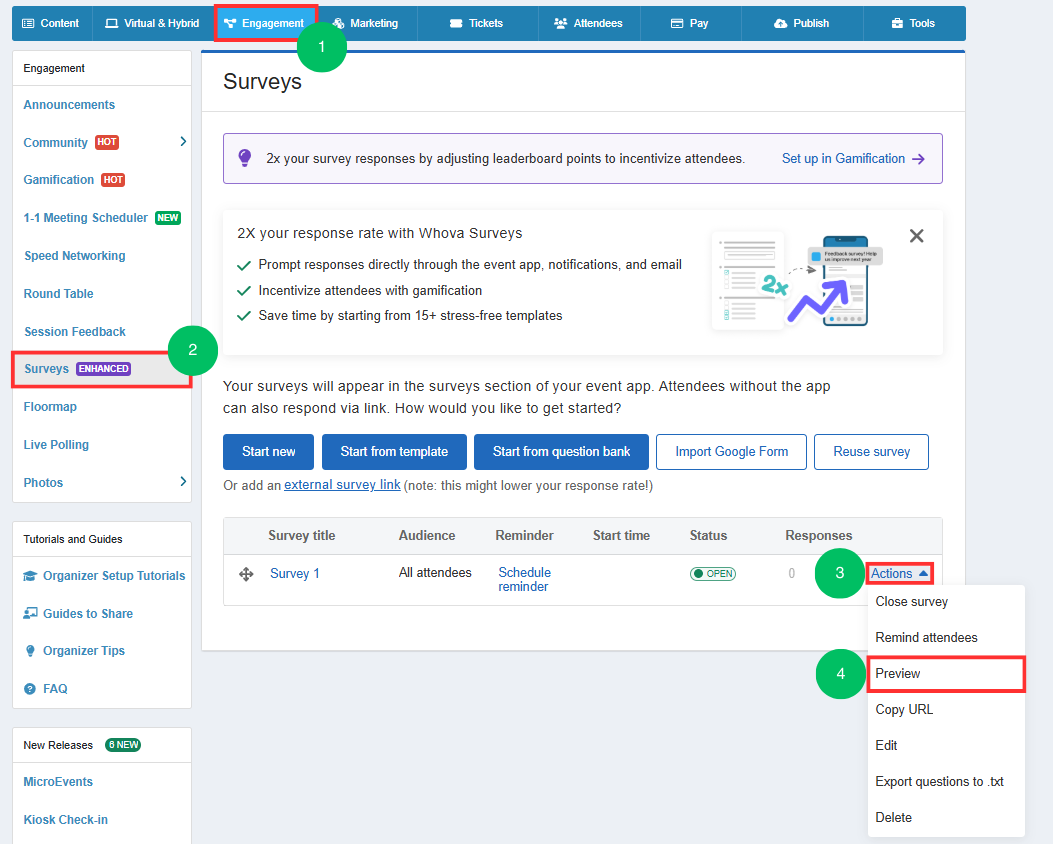Open Gamification in sidebar
The height and width of the screenshot is (844, 1053).
point(58,180)
